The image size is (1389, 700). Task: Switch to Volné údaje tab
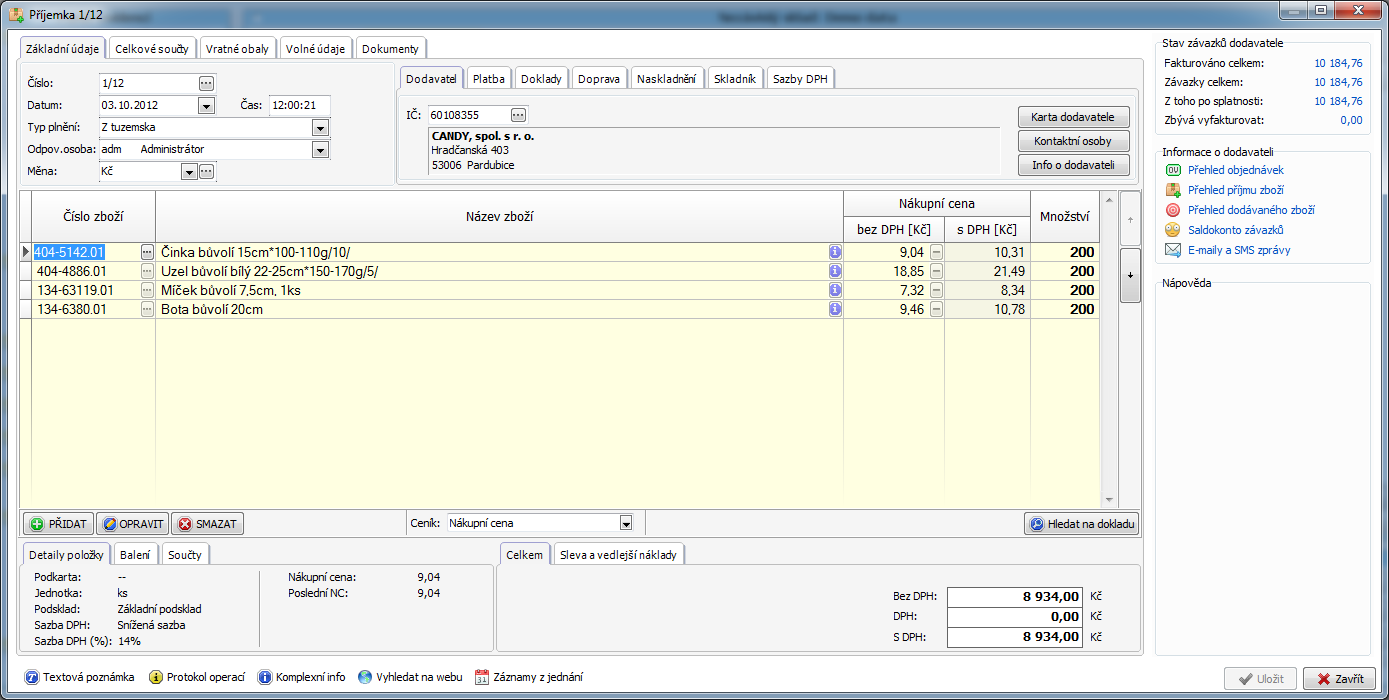pos(315,49)
